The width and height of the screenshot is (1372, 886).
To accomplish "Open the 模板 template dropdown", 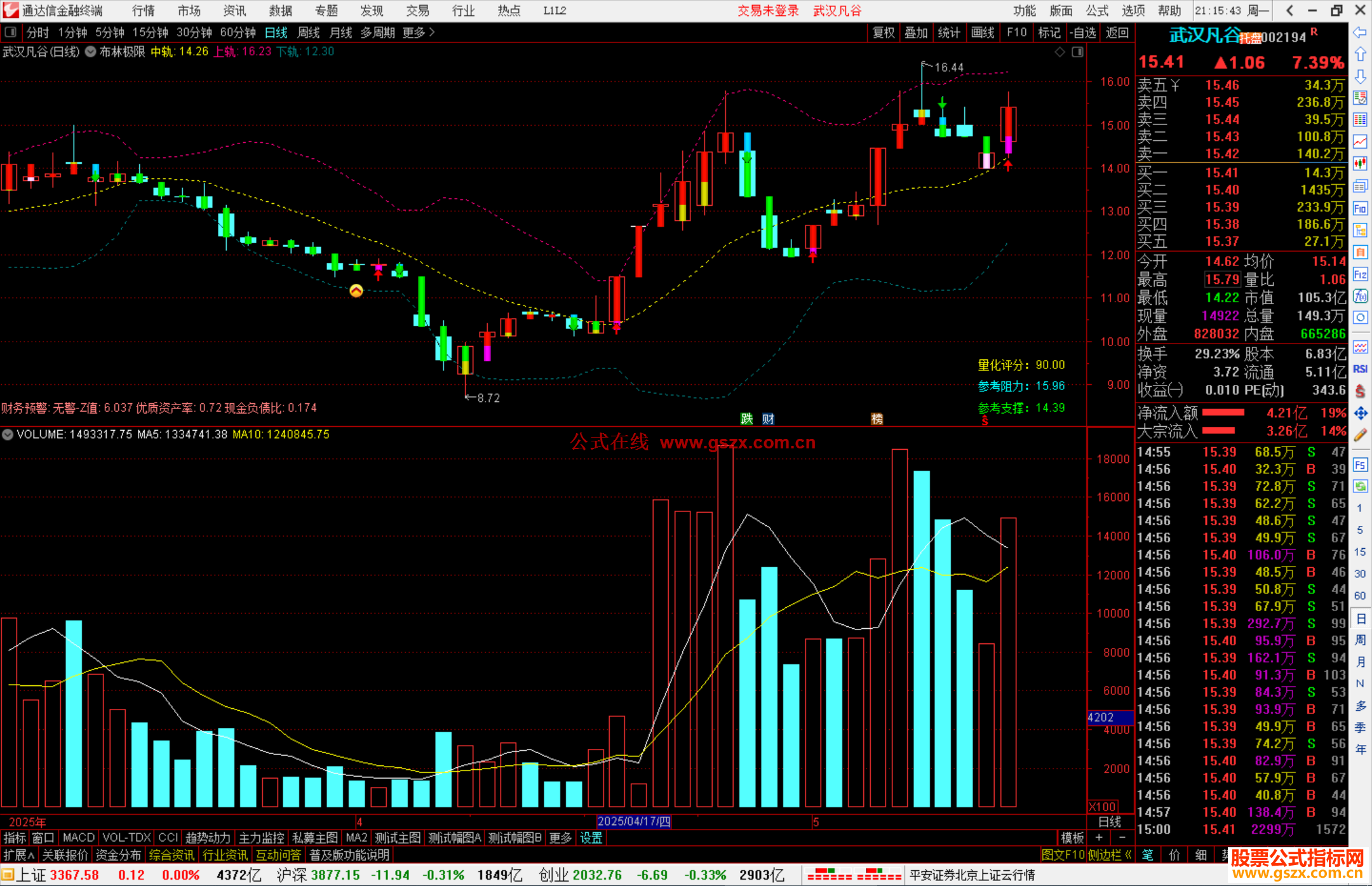I will coord(1073,838).
